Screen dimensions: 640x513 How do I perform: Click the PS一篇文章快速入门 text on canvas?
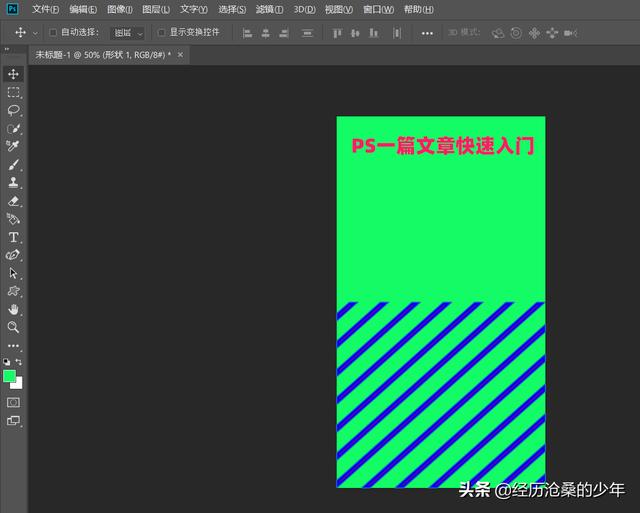coord(443,146)
